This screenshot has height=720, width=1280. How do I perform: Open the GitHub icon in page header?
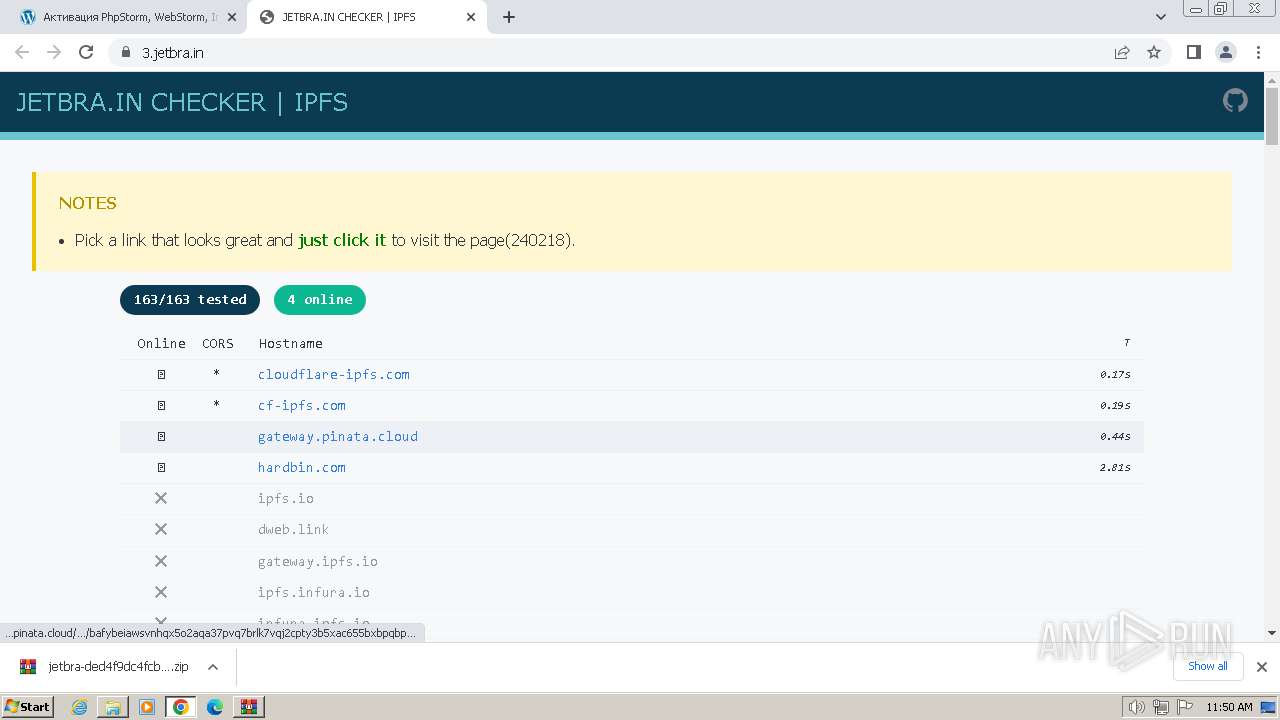click(x=1235, y=101)
